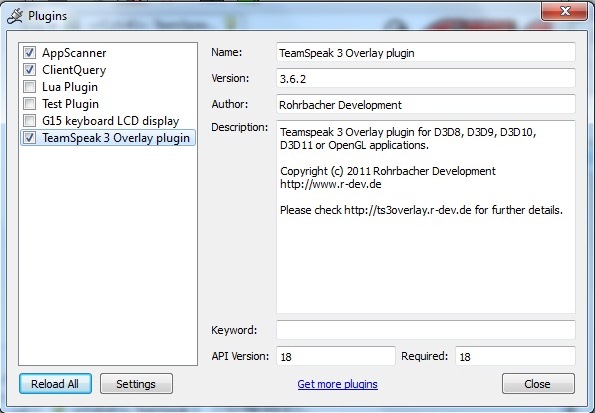Select the Lua Plugin list entry
Viewport: 595px width, 413px height.
point(70,87)
